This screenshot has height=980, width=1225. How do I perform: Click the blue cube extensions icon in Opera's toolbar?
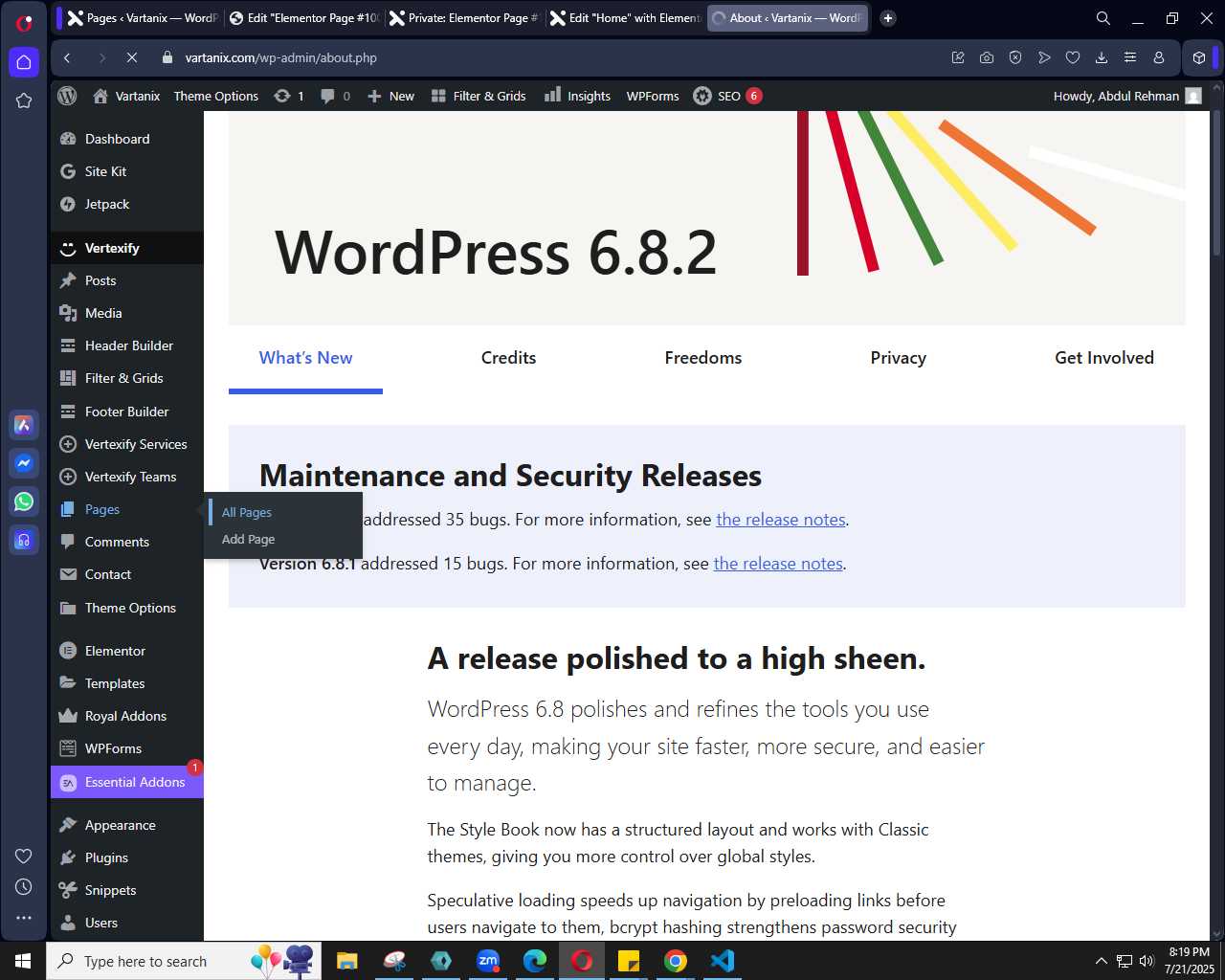pyautogui.click(x=1199, y=57)
